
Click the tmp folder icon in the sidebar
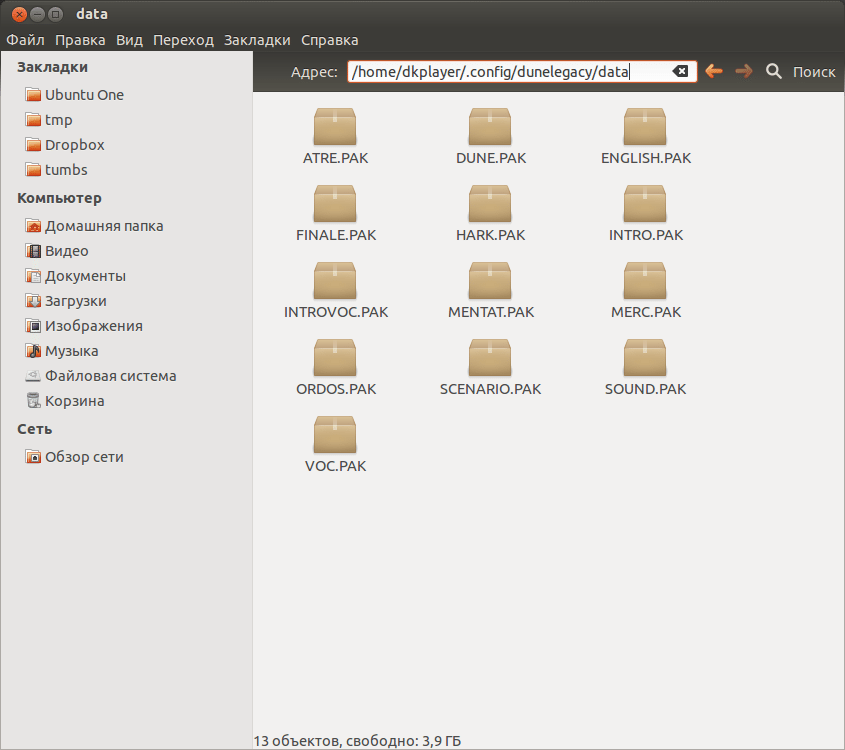[33, 120]
